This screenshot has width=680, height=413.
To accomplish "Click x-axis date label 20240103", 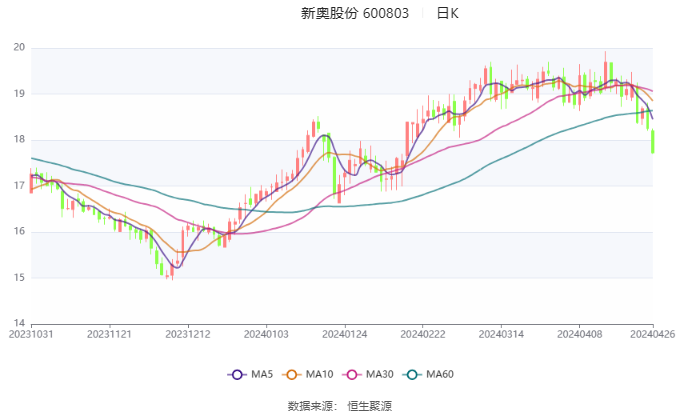I will [266, 334].
